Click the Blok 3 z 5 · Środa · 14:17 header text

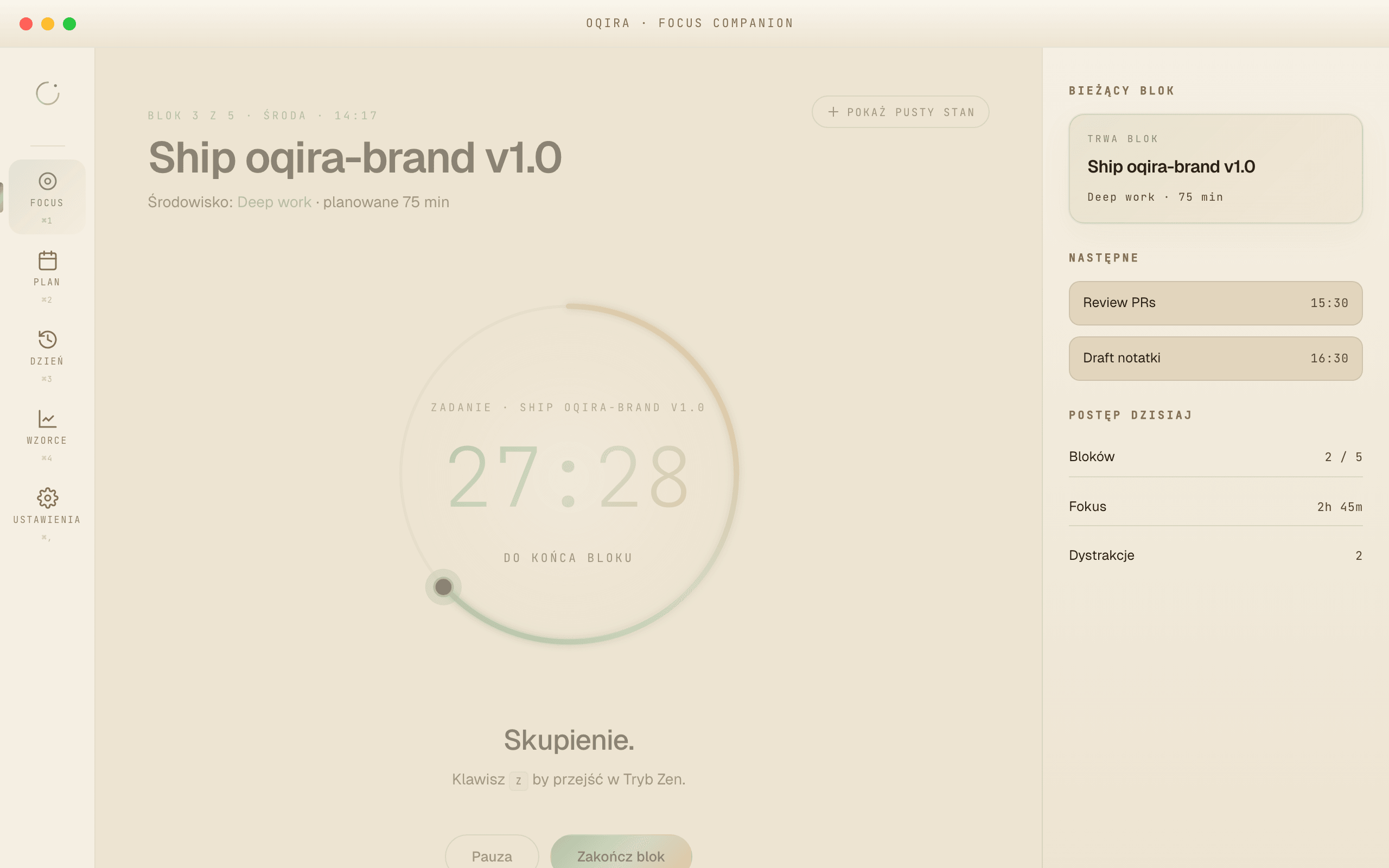[263, 116]
